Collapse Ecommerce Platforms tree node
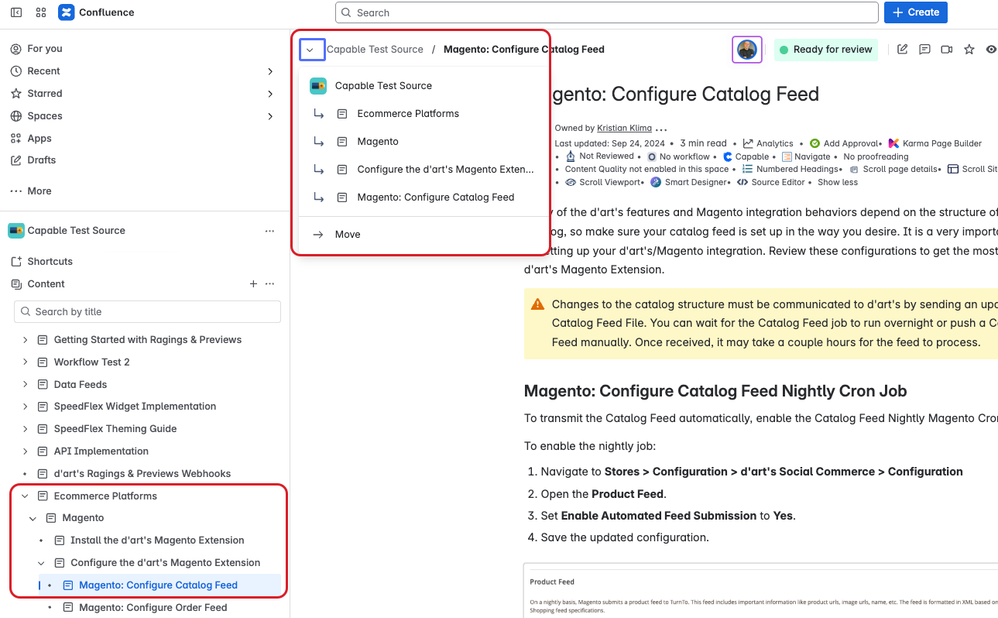Viewport: 998px width, 618px height. pos(25,496)
